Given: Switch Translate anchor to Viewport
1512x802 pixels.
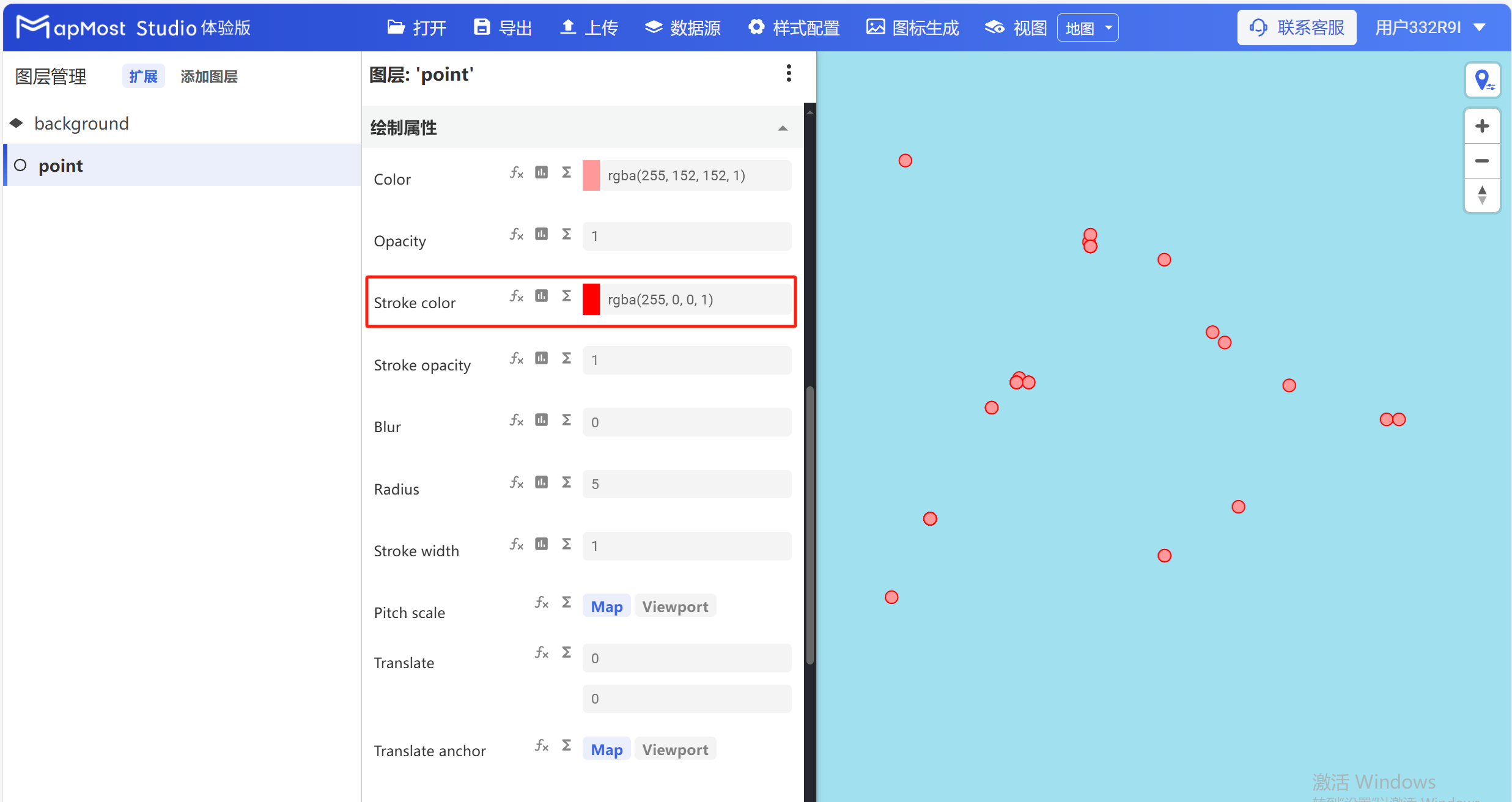Looking at the screenshot, I should [675, 749].
